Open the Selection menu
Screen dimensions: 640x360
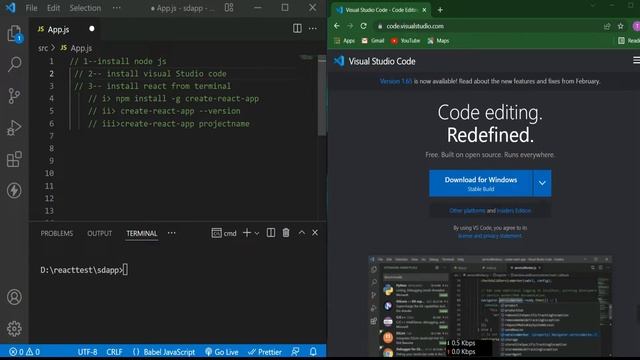(85, 8)
